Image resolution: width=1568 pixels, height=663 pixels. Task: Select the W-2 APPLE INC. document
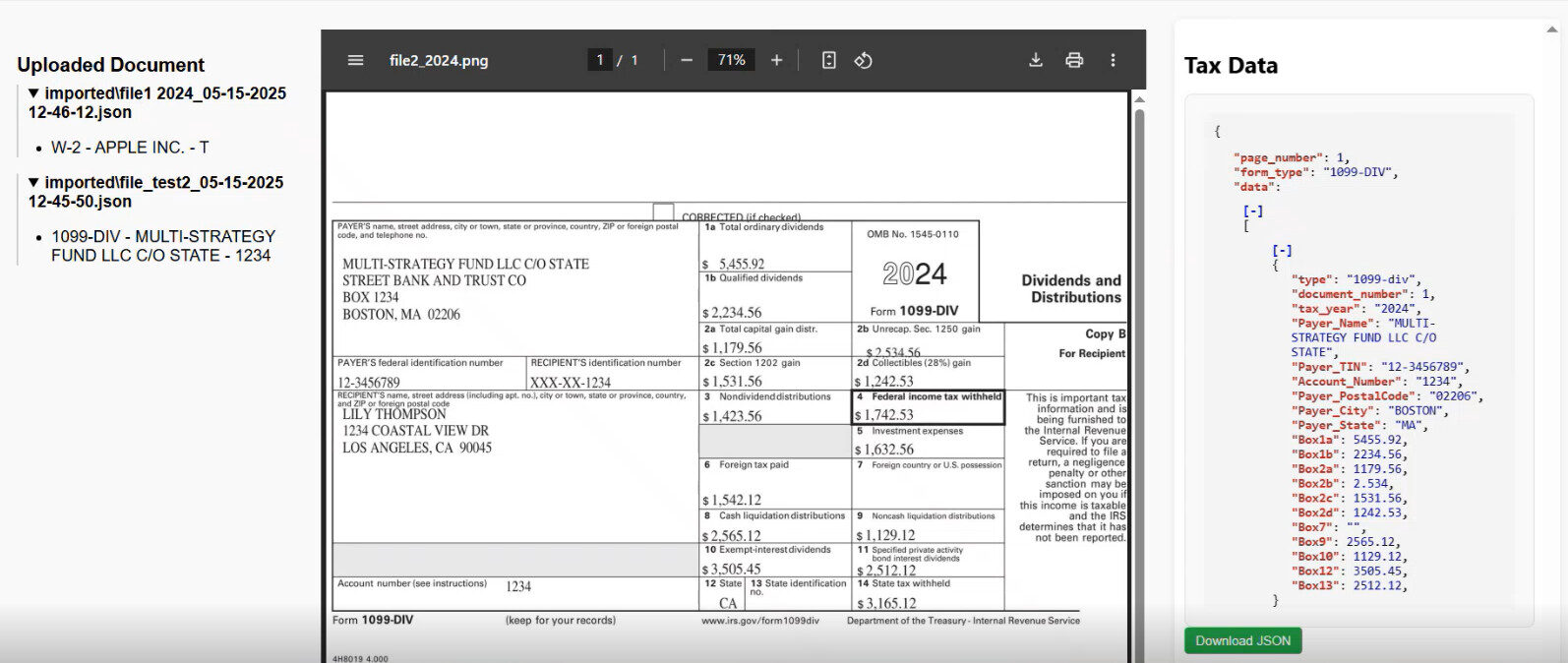point(130,148)
